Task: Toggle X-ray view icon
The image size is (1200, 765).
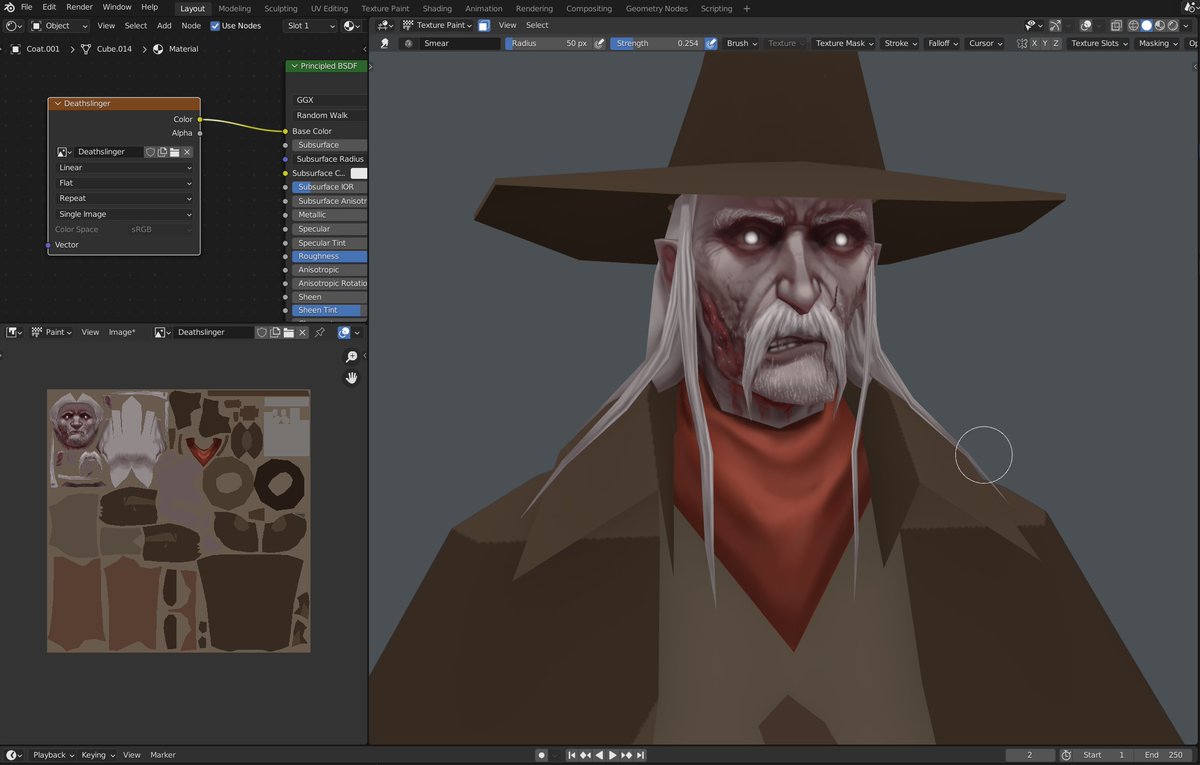Action: point(1116,25)
